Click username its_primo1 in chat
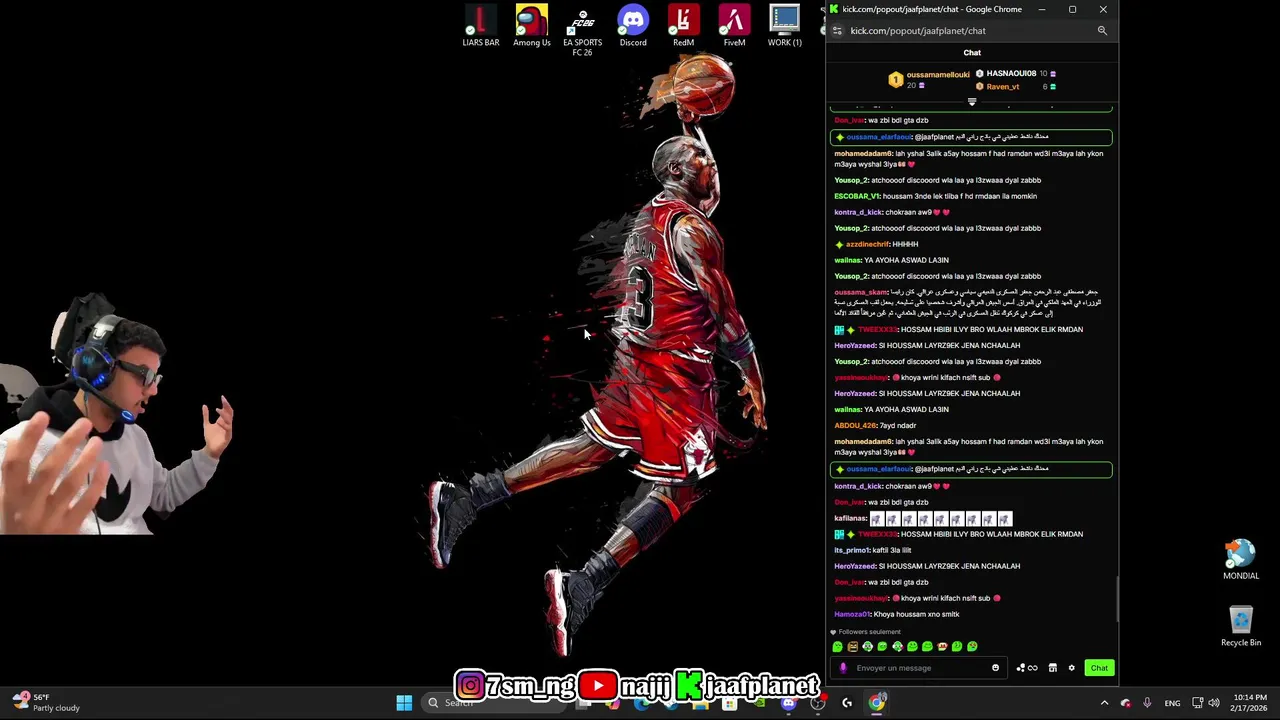 pyautogui.click(x=852, y=550)
